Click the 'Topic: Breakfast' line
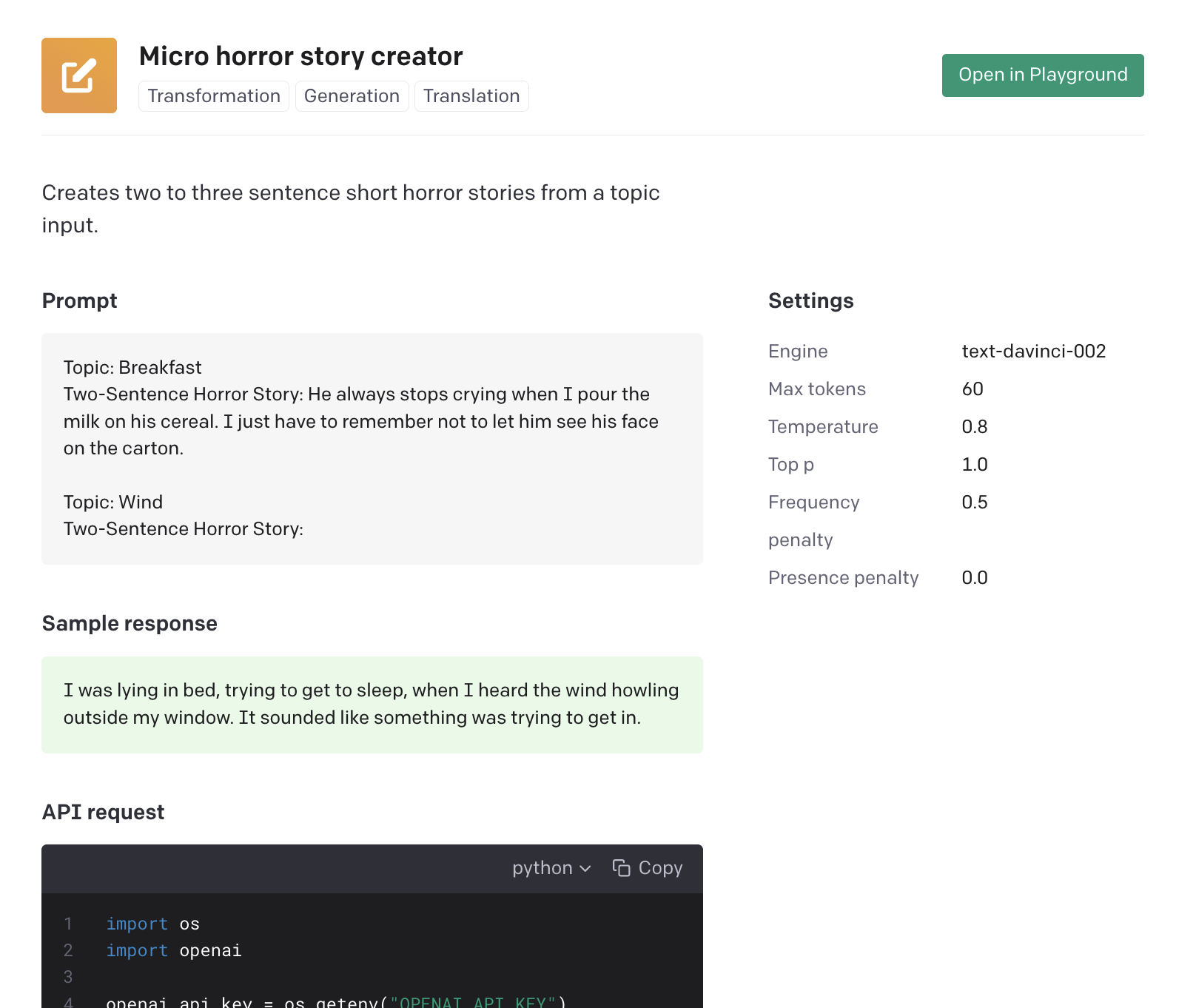 132,367
